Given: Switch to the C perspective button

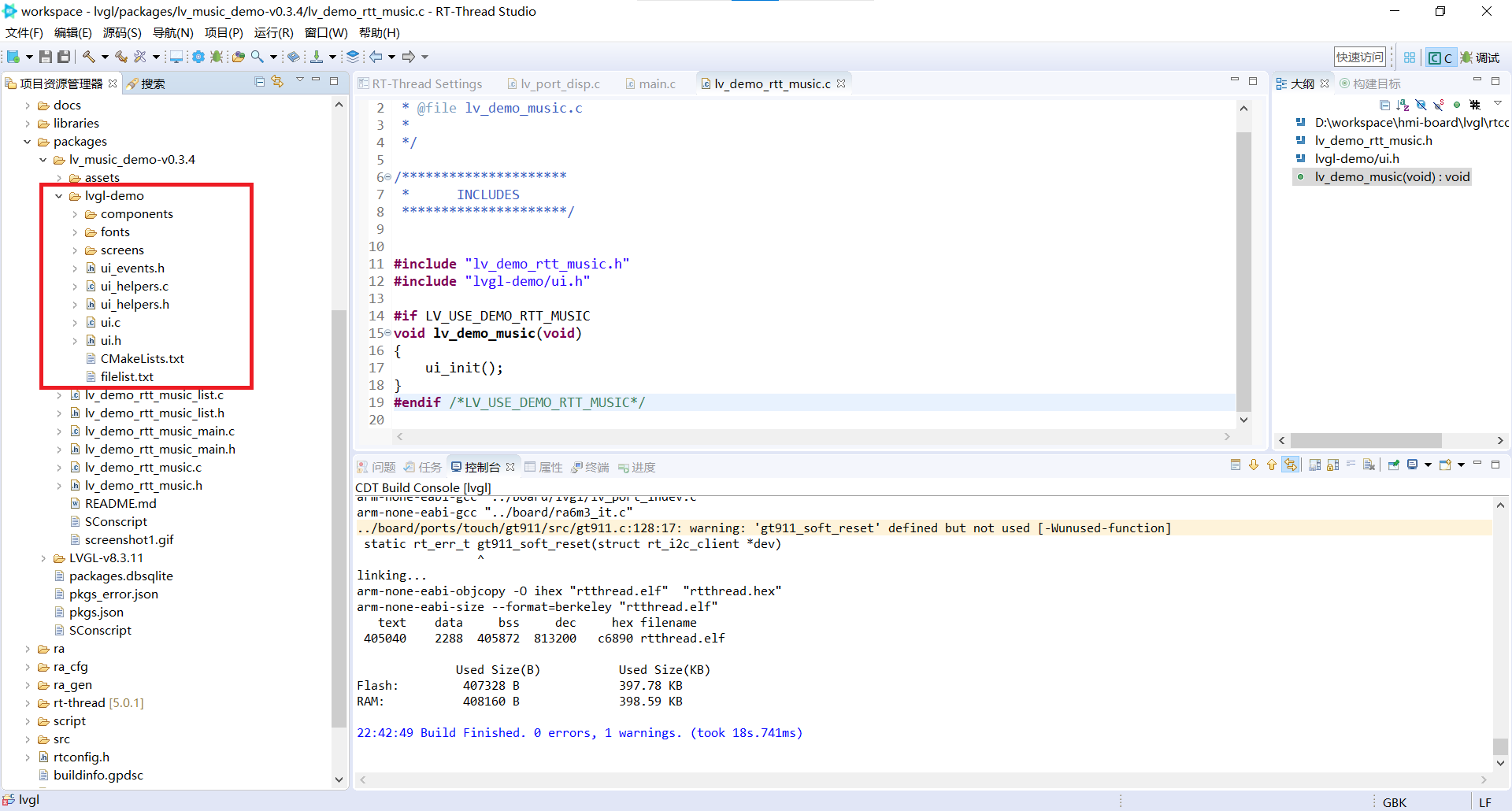Looking at the screenshot, I should click(1440, 57).
